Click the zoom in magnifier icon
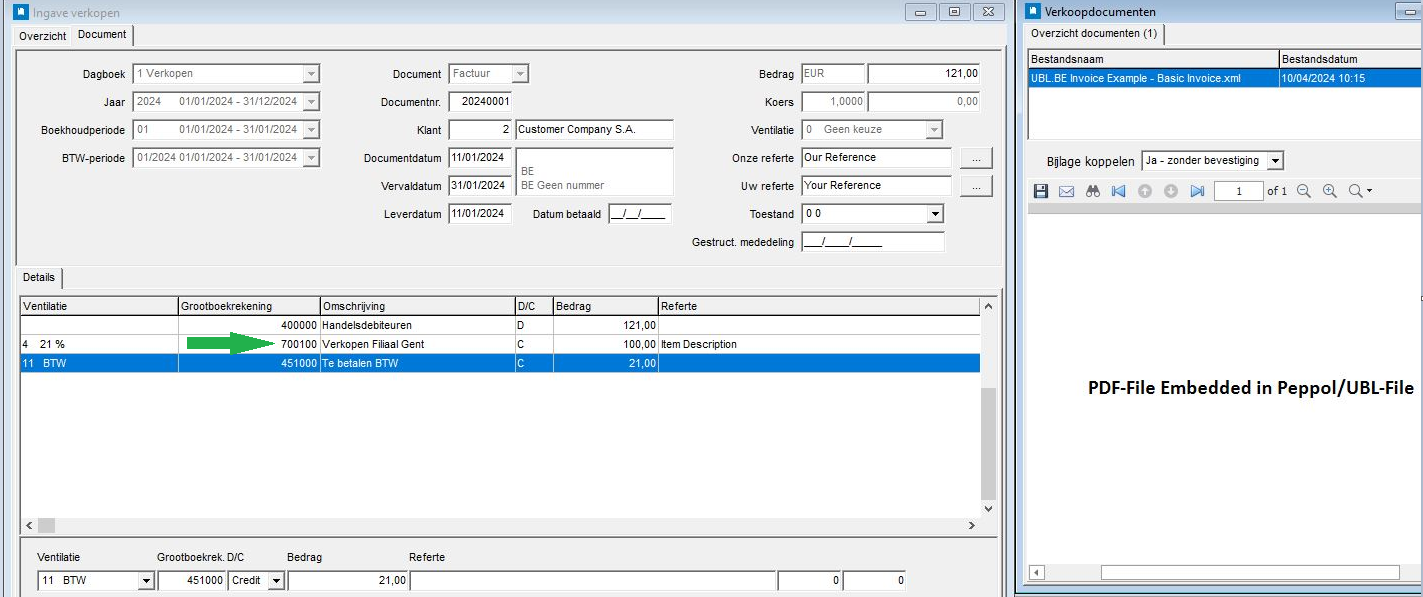Screen dimensions: 1423x597 point(1330,191)
